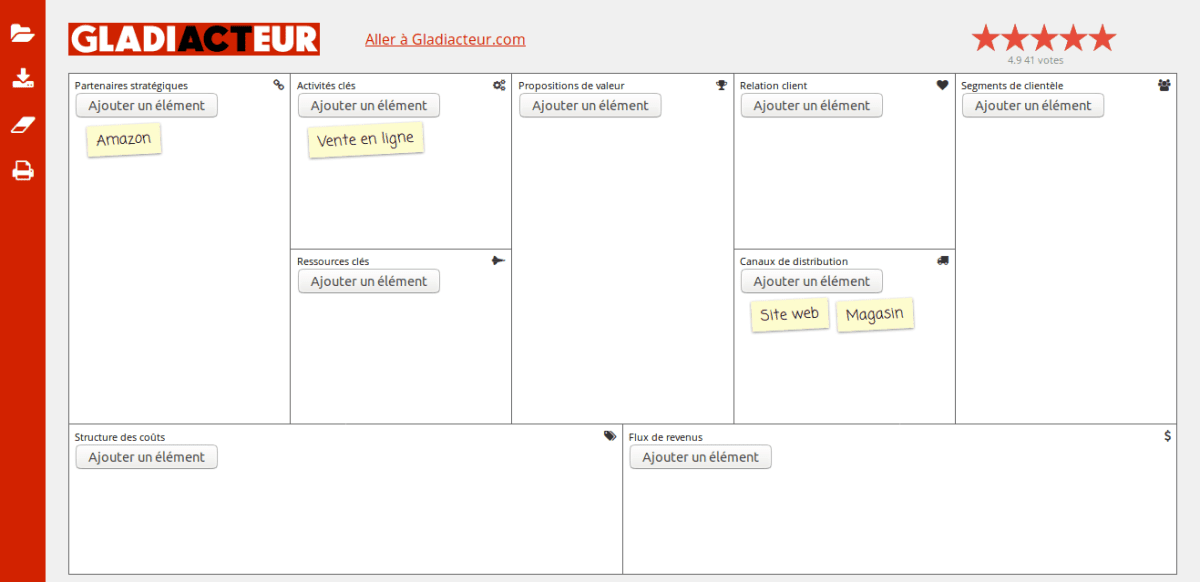The width and height of the screenshot is (1200, 582).
Task: Open the folder icon in red sidebar
Action: pyautogui.click(x=22, y=33)
